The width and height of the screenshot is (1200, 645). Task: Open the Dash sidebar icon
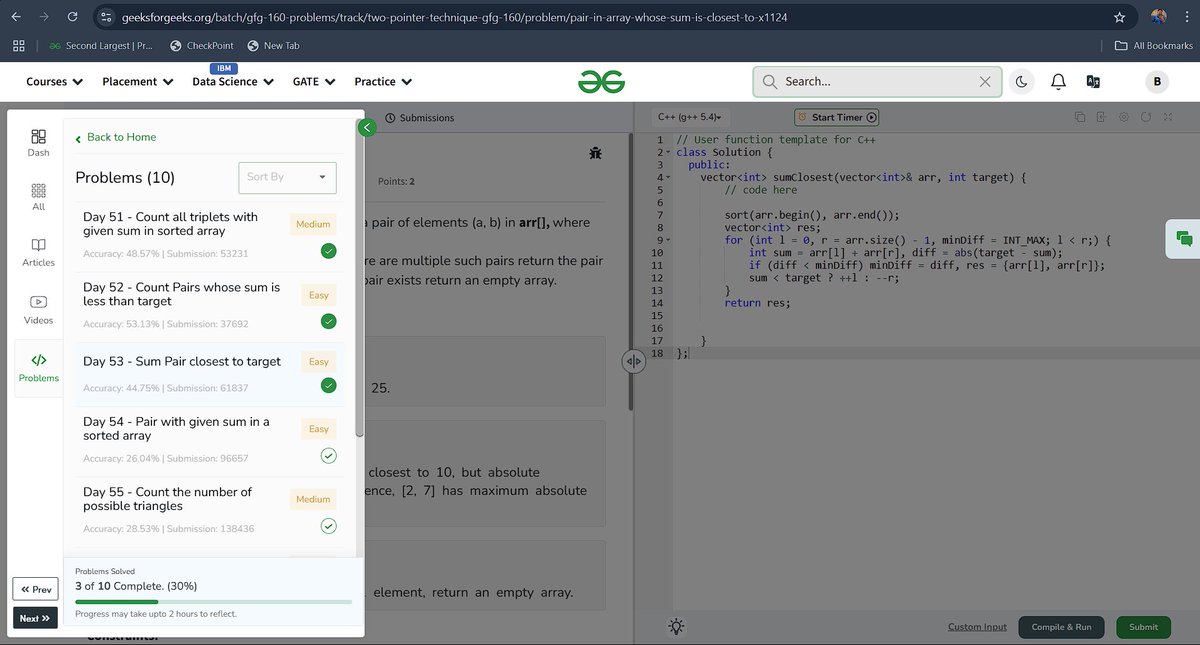click(38, 142)
